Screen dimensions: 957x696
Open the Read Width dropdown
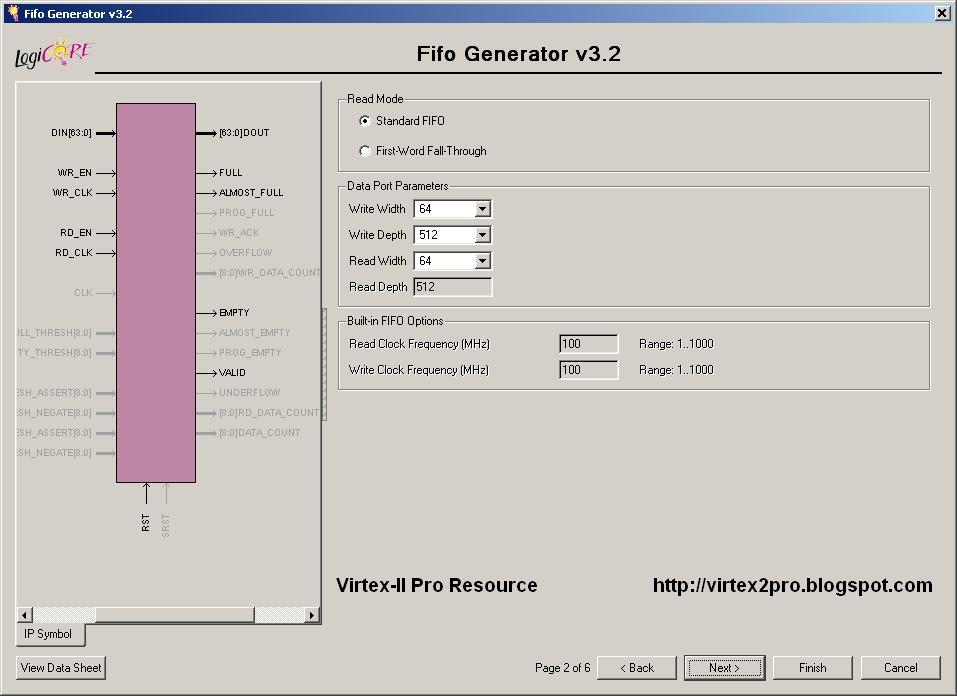coord(482,261)
